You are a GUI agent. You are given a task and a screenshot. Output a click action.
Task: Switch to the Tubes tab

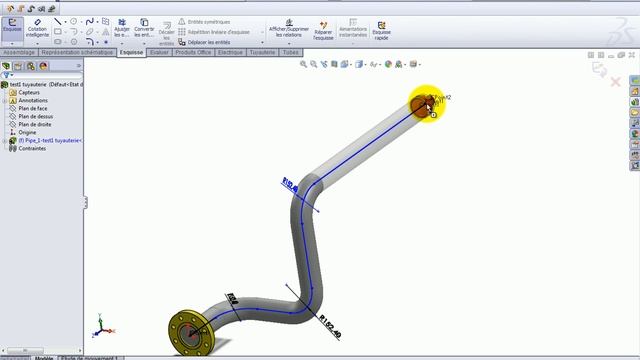pyautogui.click(x=291, y=52)
